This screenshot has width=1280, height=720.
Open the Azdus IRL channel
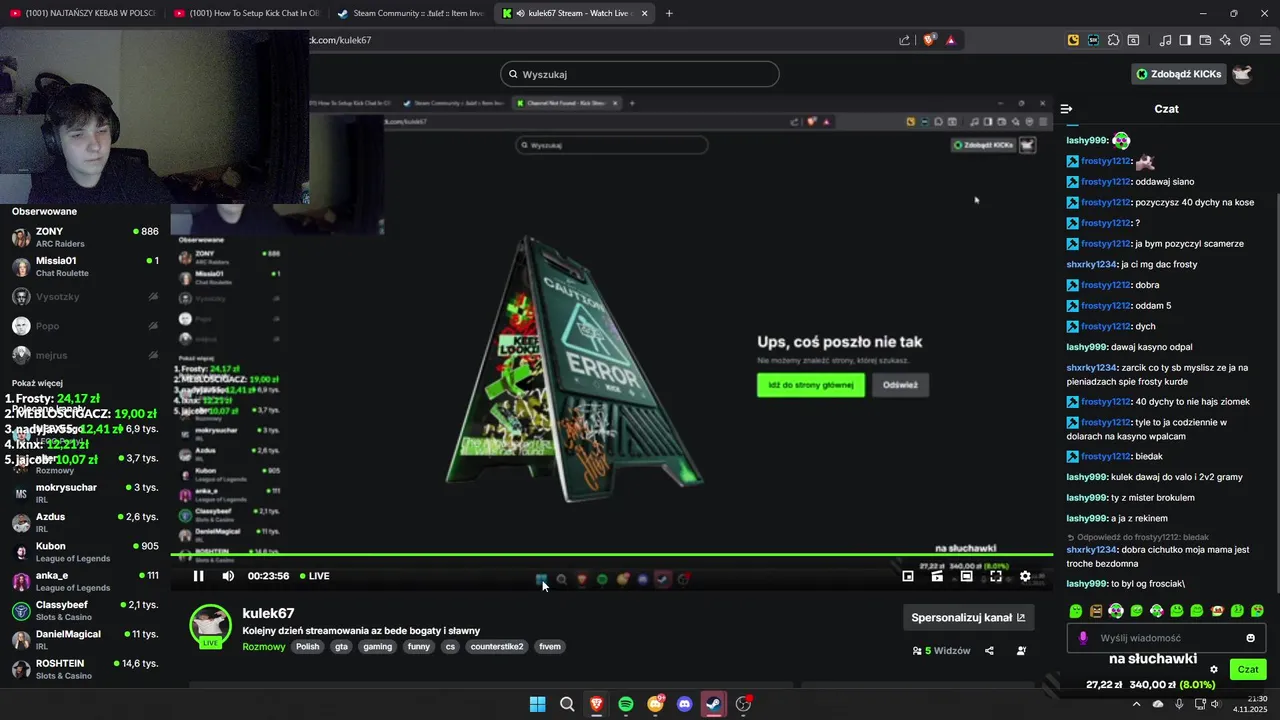click(85, 523)
